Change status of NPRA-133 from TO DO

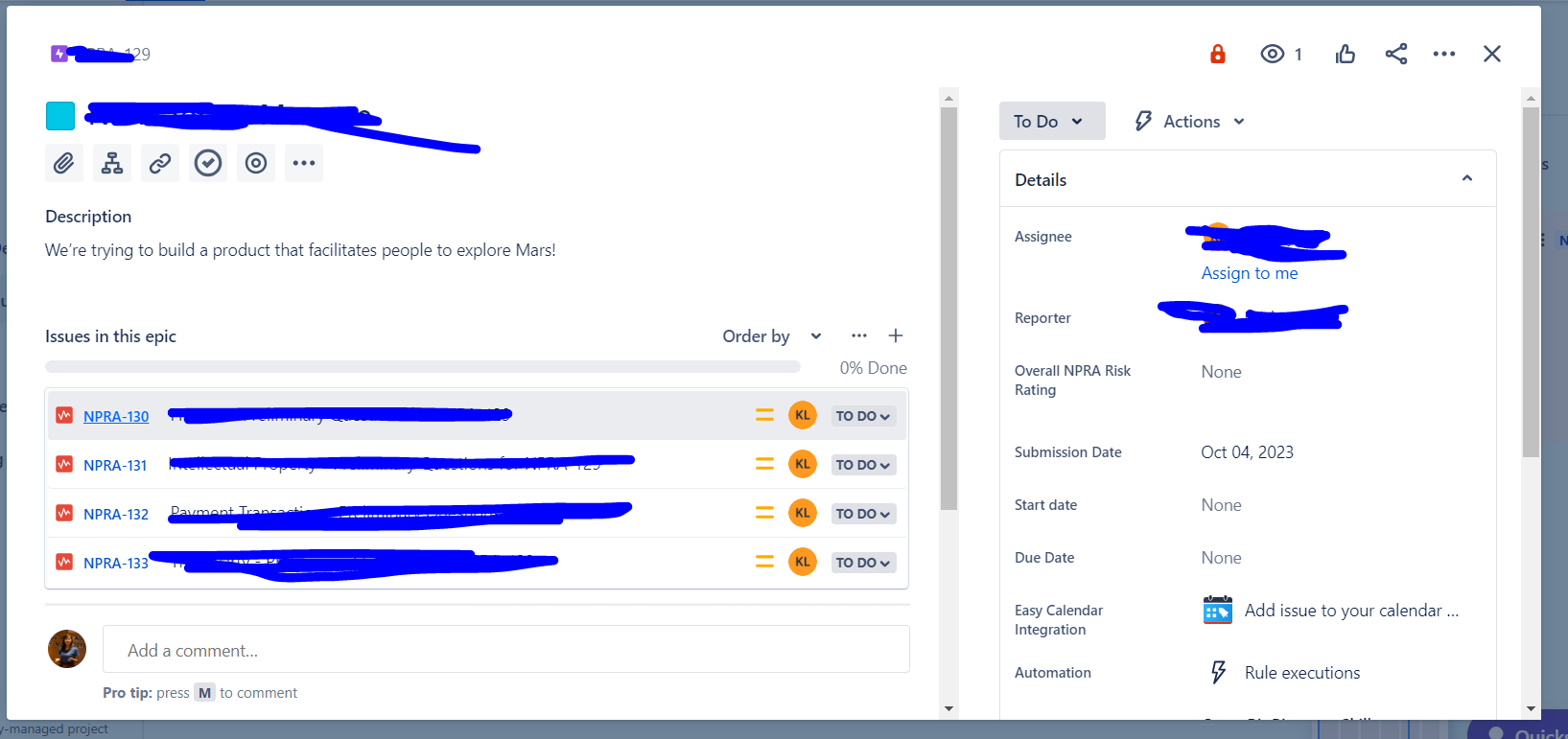click(863, 563)
